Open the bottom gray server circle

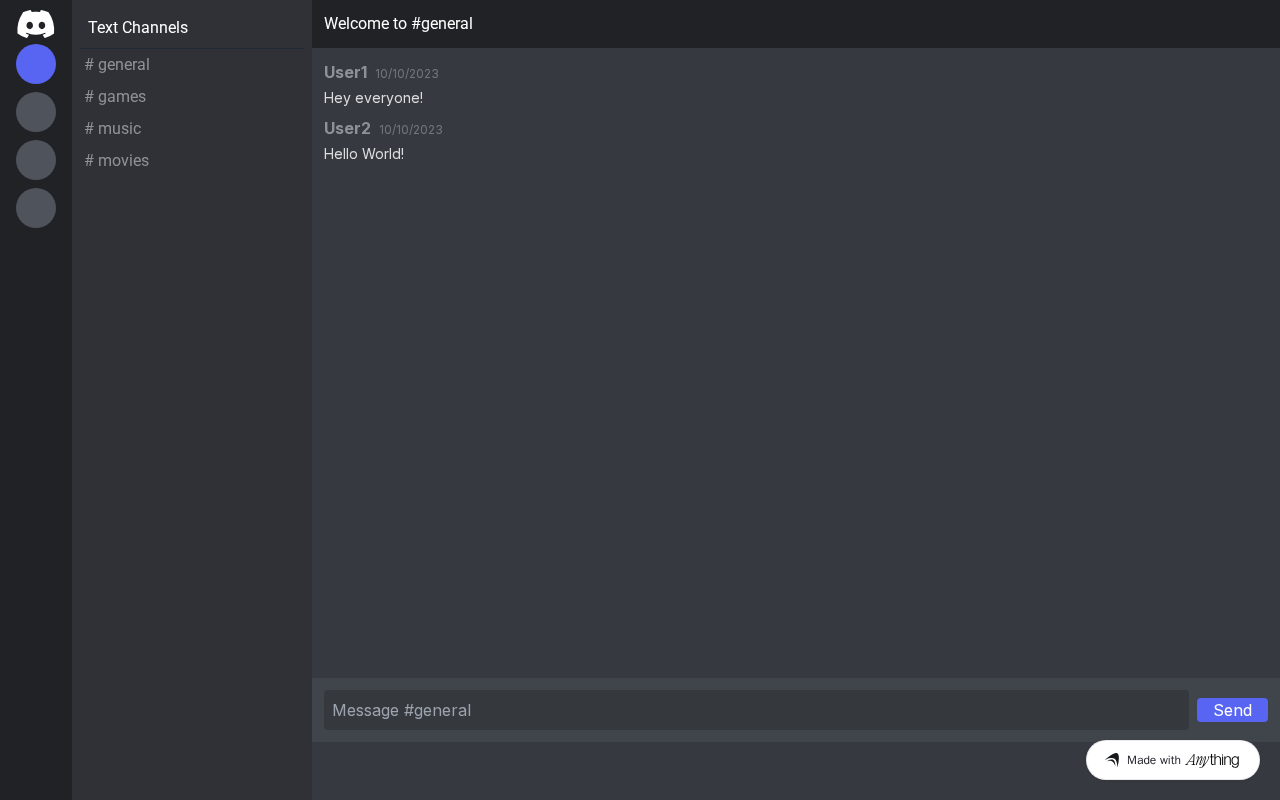(36, 208)
